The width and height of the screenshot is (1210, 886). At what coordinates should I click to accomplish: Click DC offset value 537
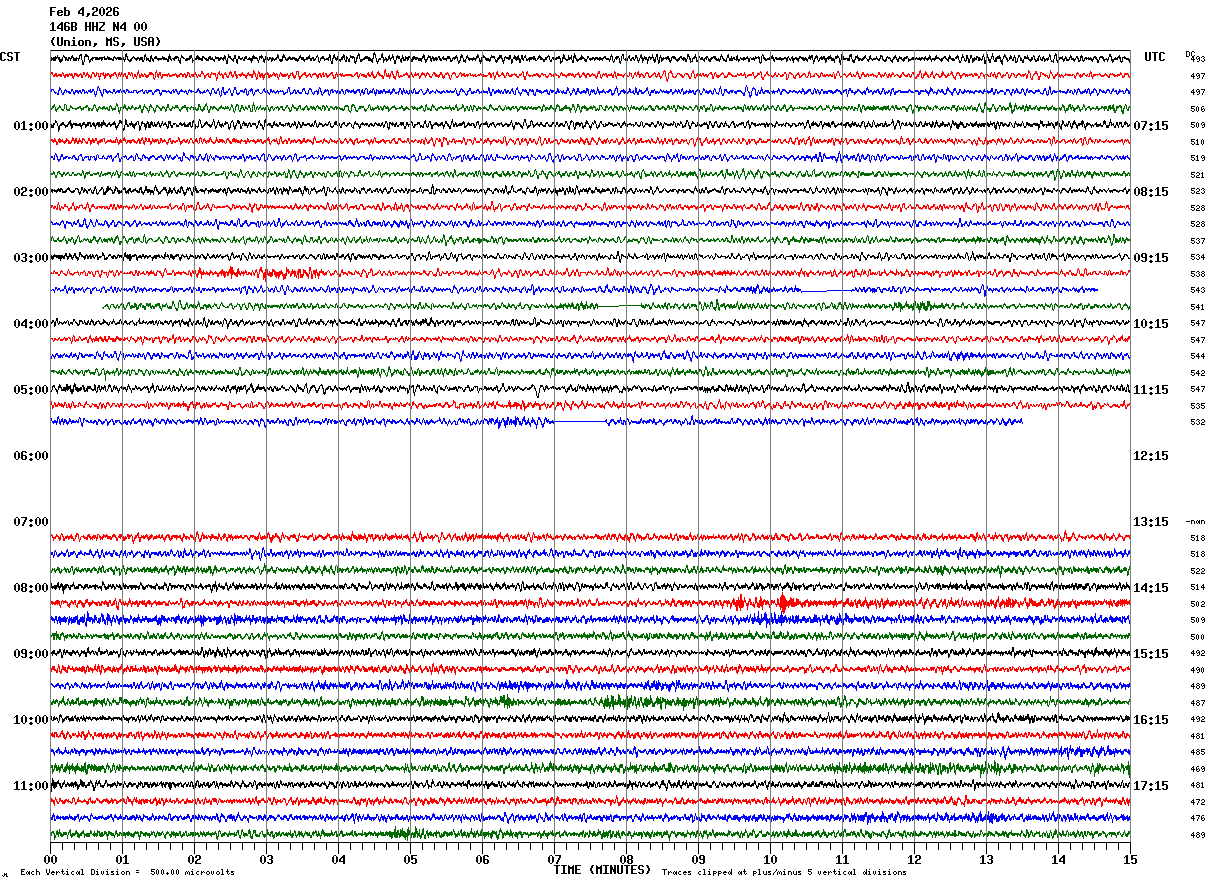(x=1197, y=241)
